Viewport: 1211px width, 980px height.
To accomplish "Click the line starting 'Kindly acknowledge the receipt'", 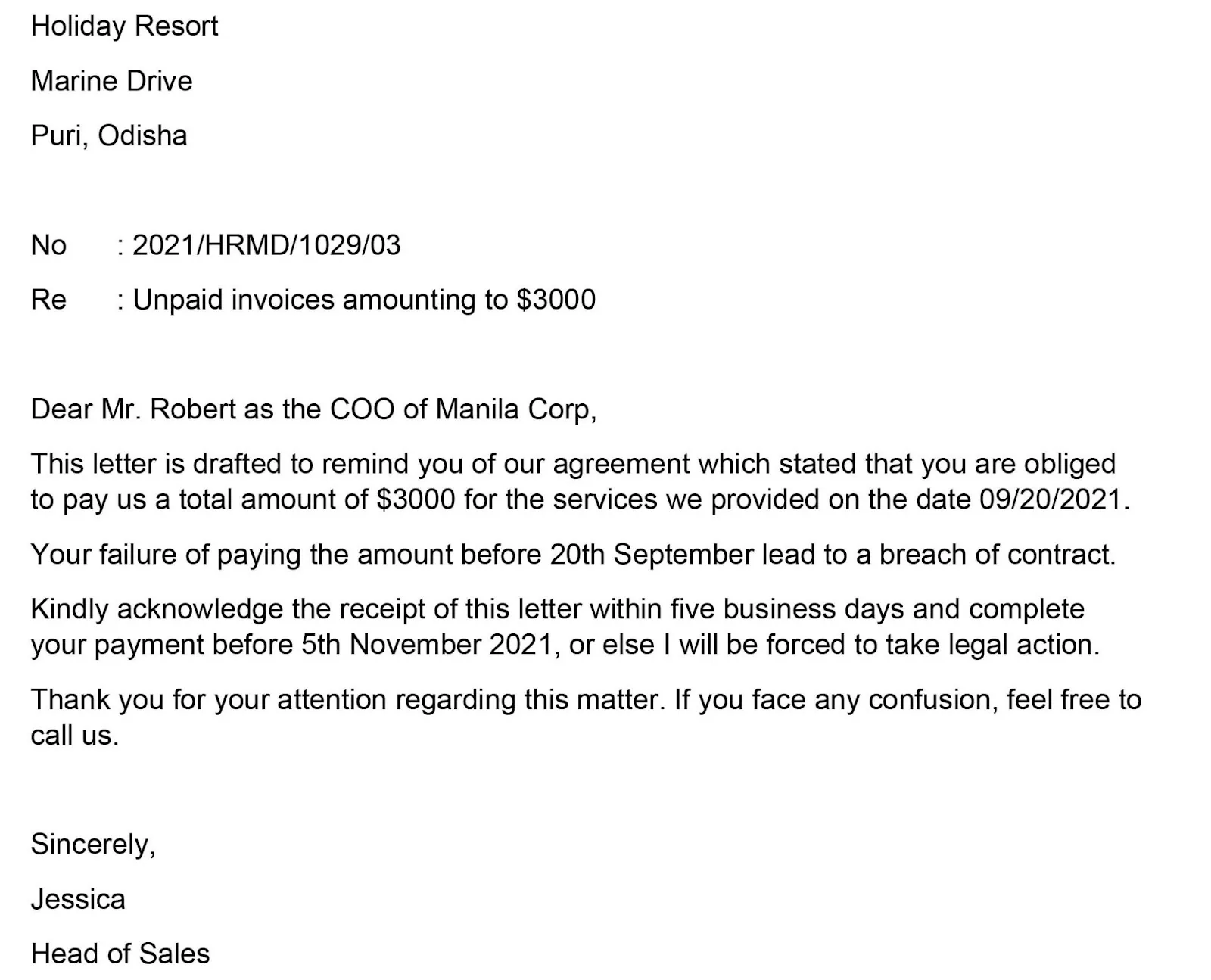I will coord(558,609).
